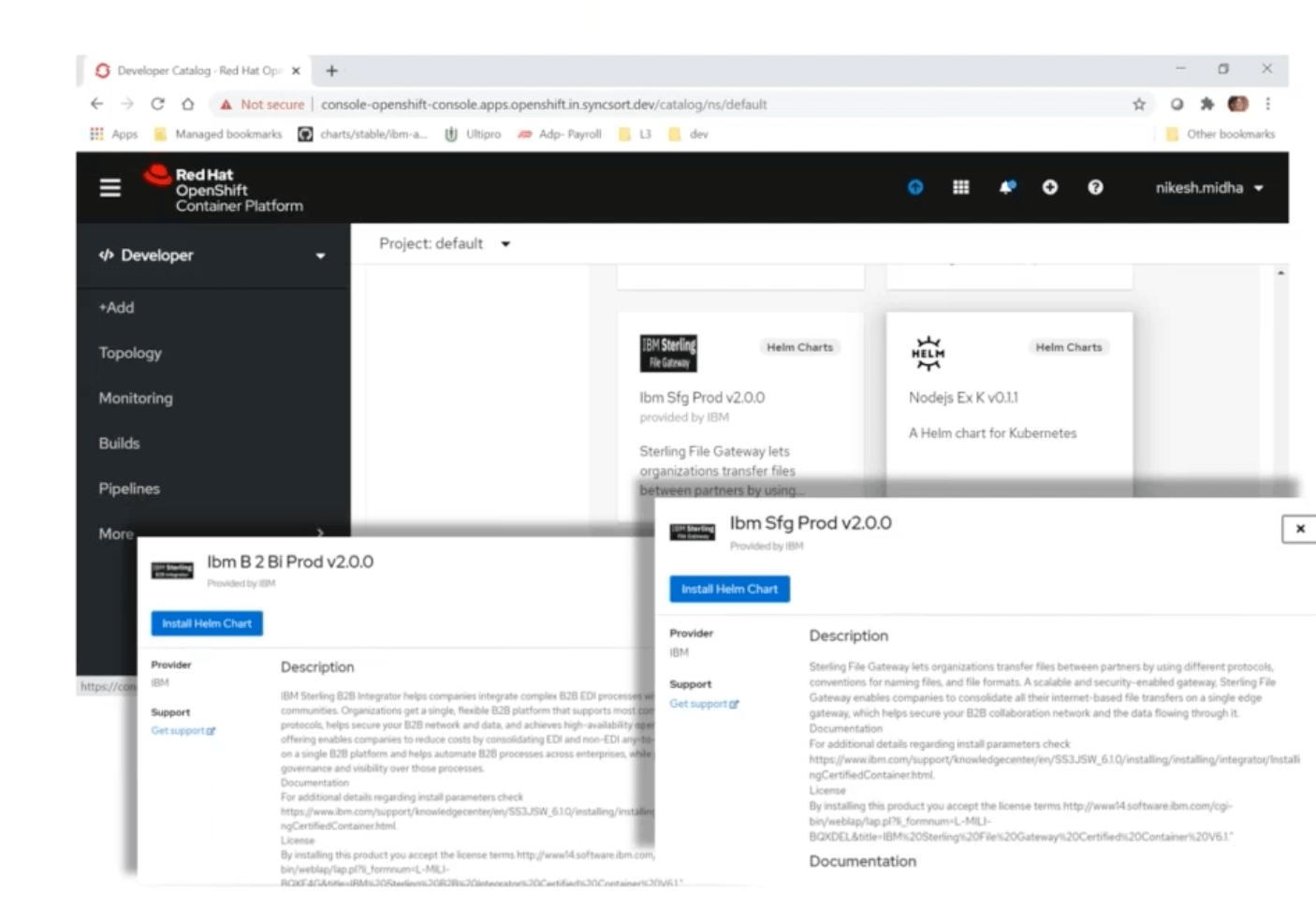The width and height of the screenshot is (1316, 906).
Task: Click the browser forward arrow
Action: [x=127, y=104]
